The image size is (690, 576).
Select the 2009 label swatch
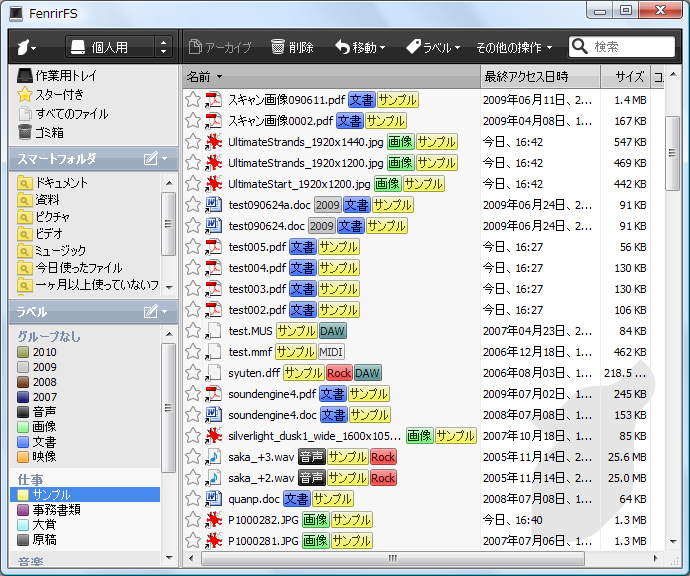(23, 367)
